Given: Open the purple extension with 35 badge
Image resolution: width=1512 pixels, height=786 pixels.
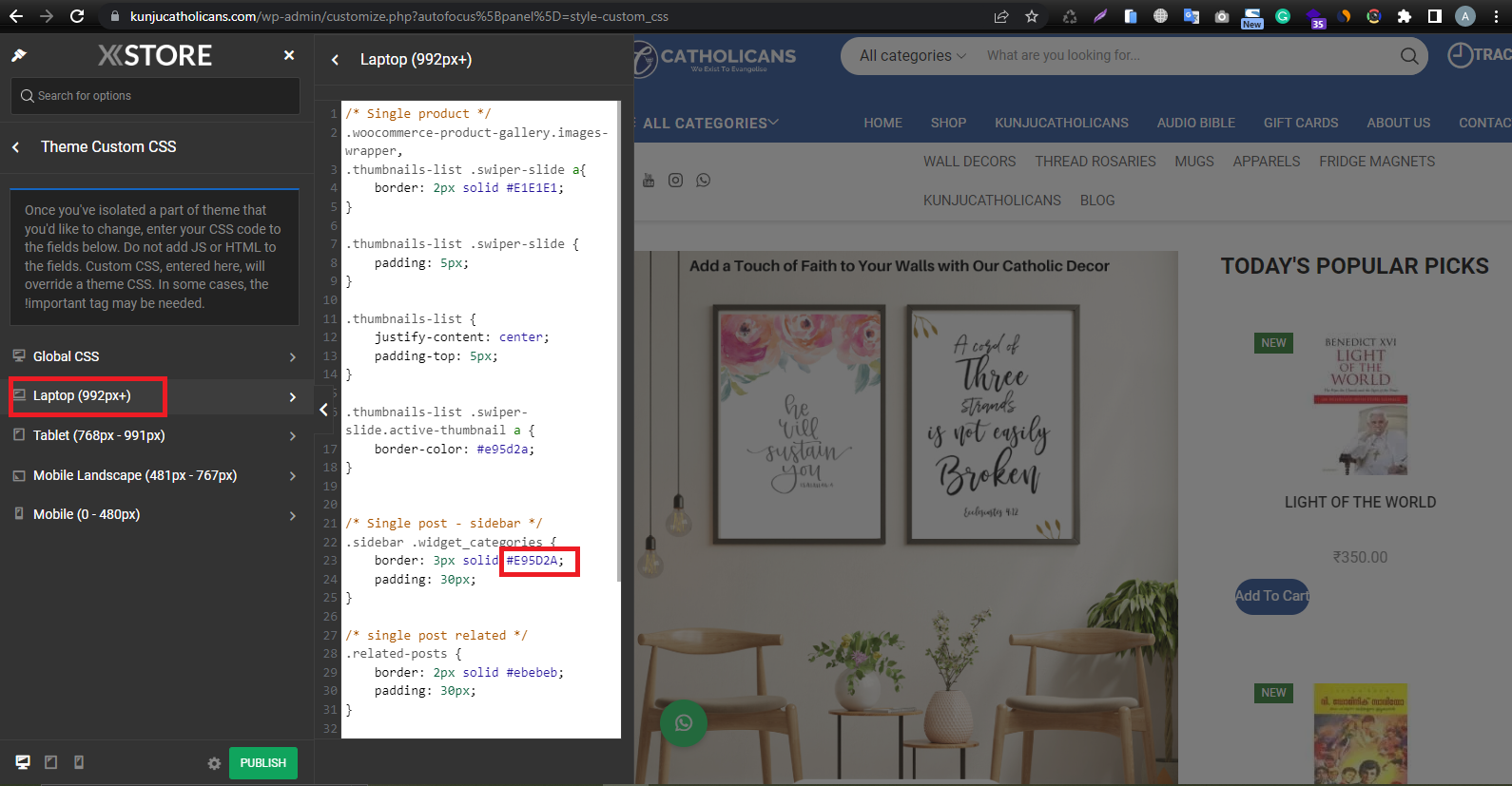Looking at the screenshot, I should point(1315,17).
